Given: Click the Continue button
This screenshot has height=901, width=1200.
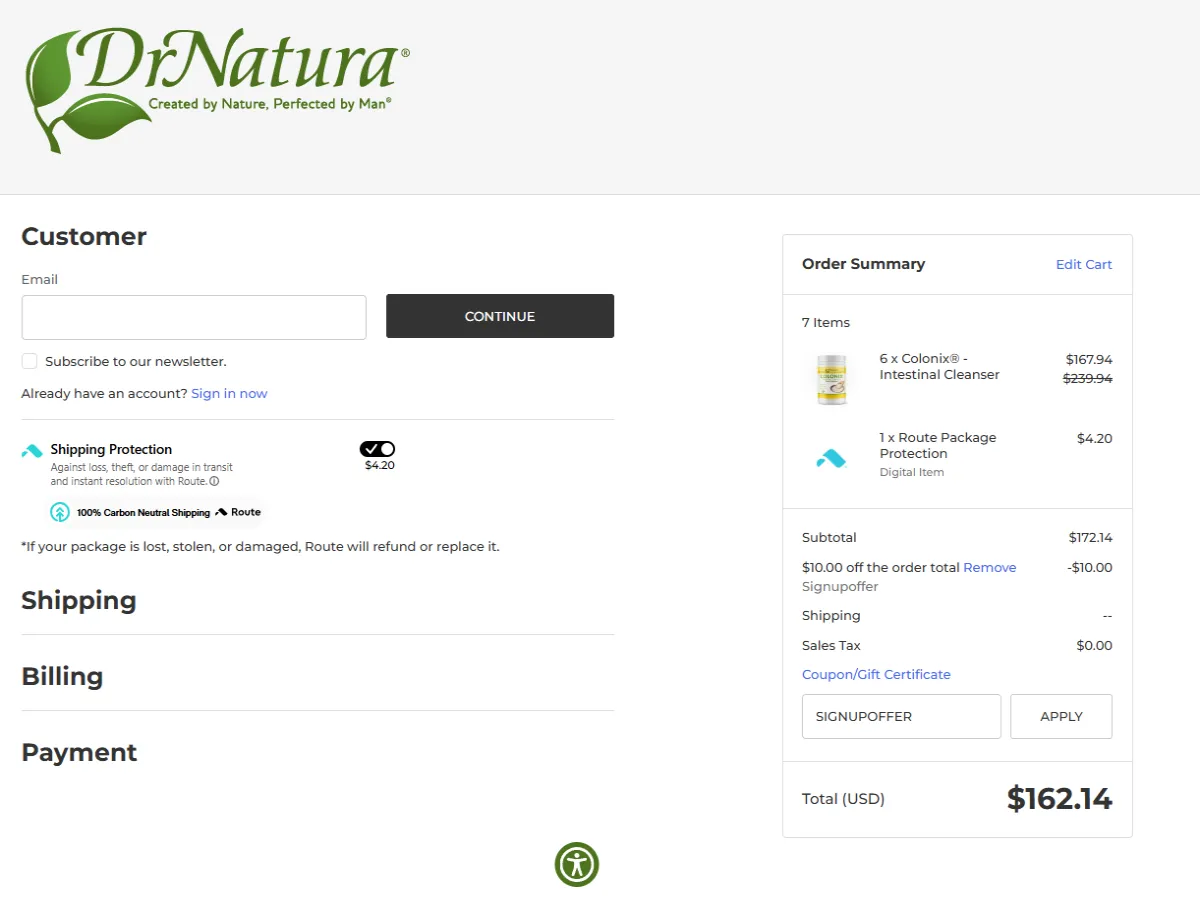Looking at the screenshot, I should (500, 315).
